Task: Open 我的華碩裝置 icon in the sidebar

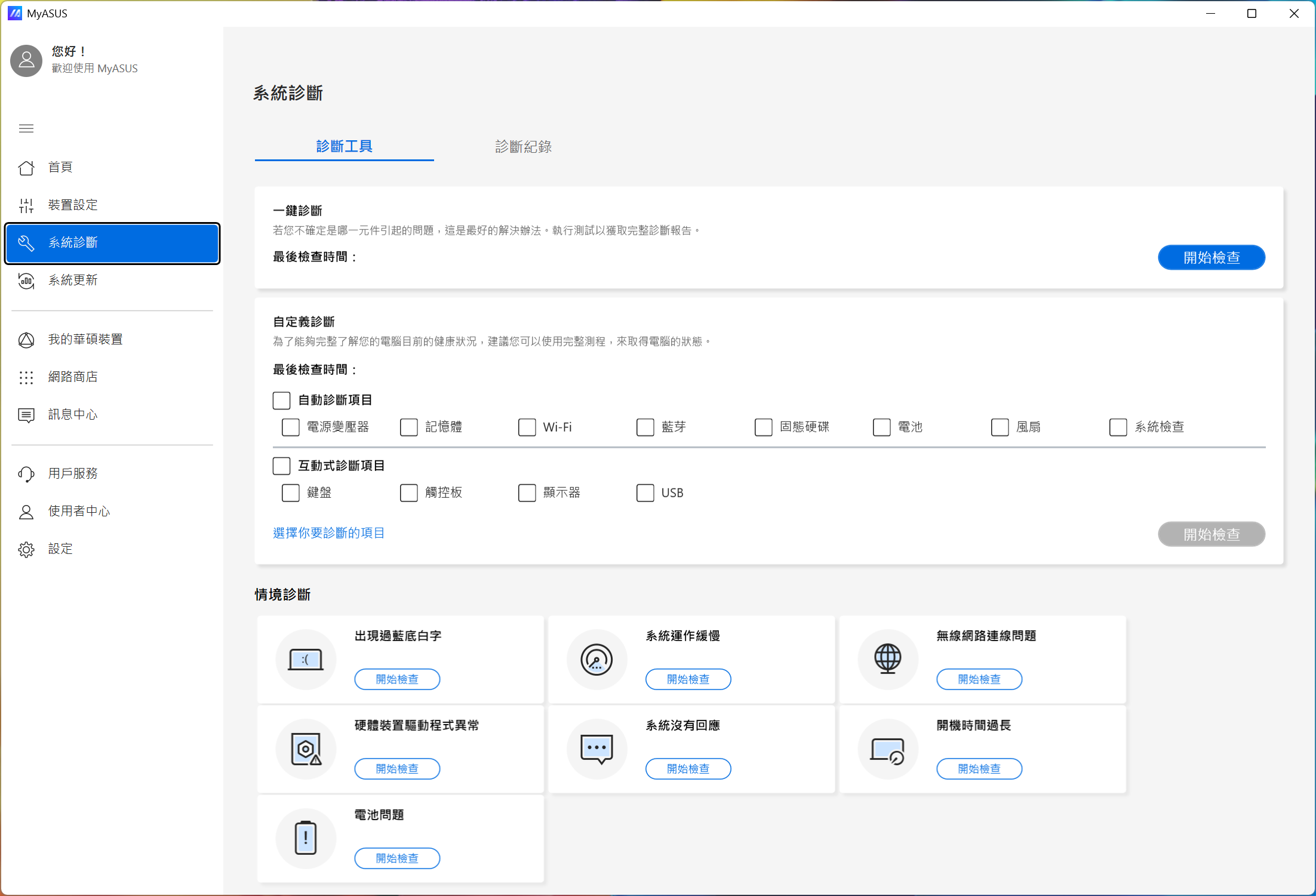Action: pos(26,340)
